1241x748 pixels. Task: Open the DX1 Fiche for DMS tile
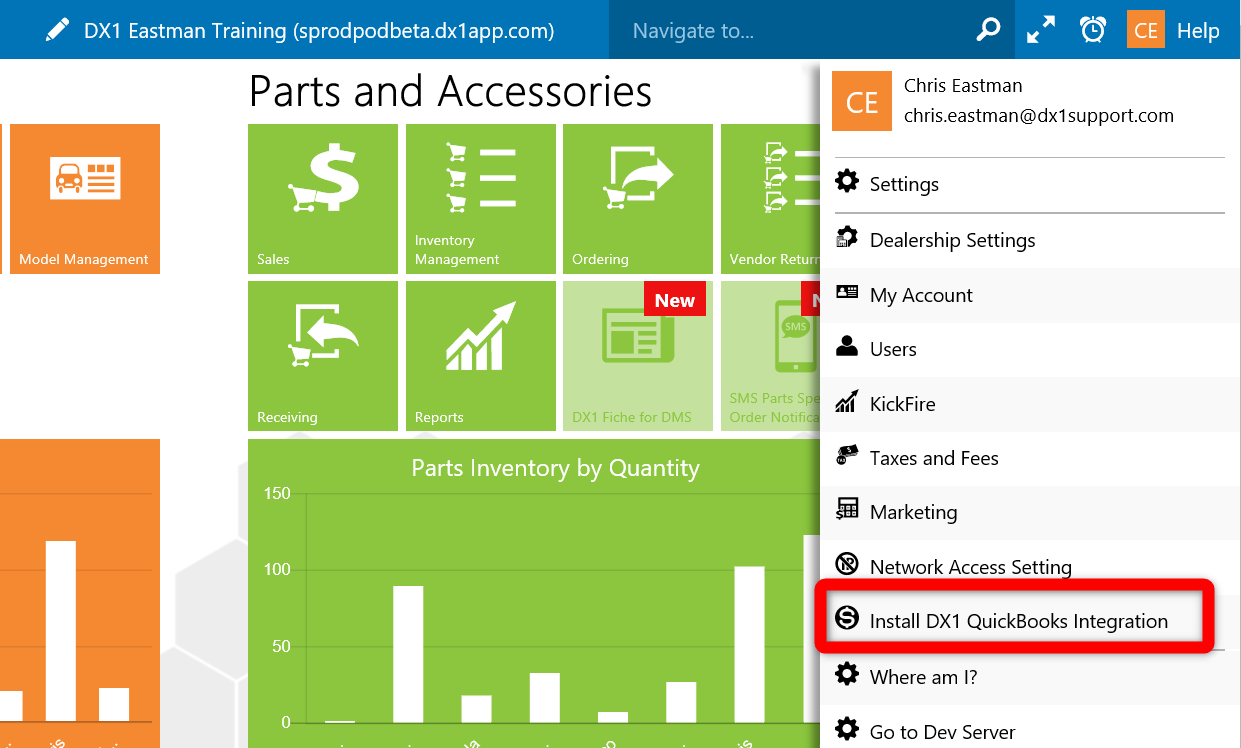click(x=638, y=356)
